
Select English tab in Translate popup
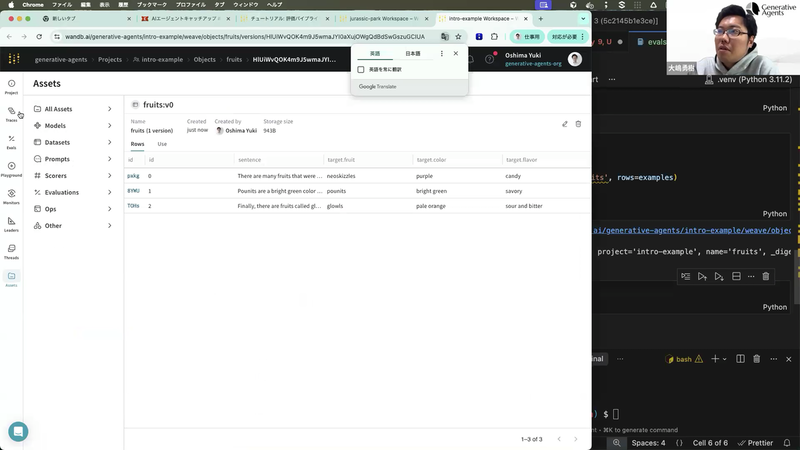coord(375,54)
